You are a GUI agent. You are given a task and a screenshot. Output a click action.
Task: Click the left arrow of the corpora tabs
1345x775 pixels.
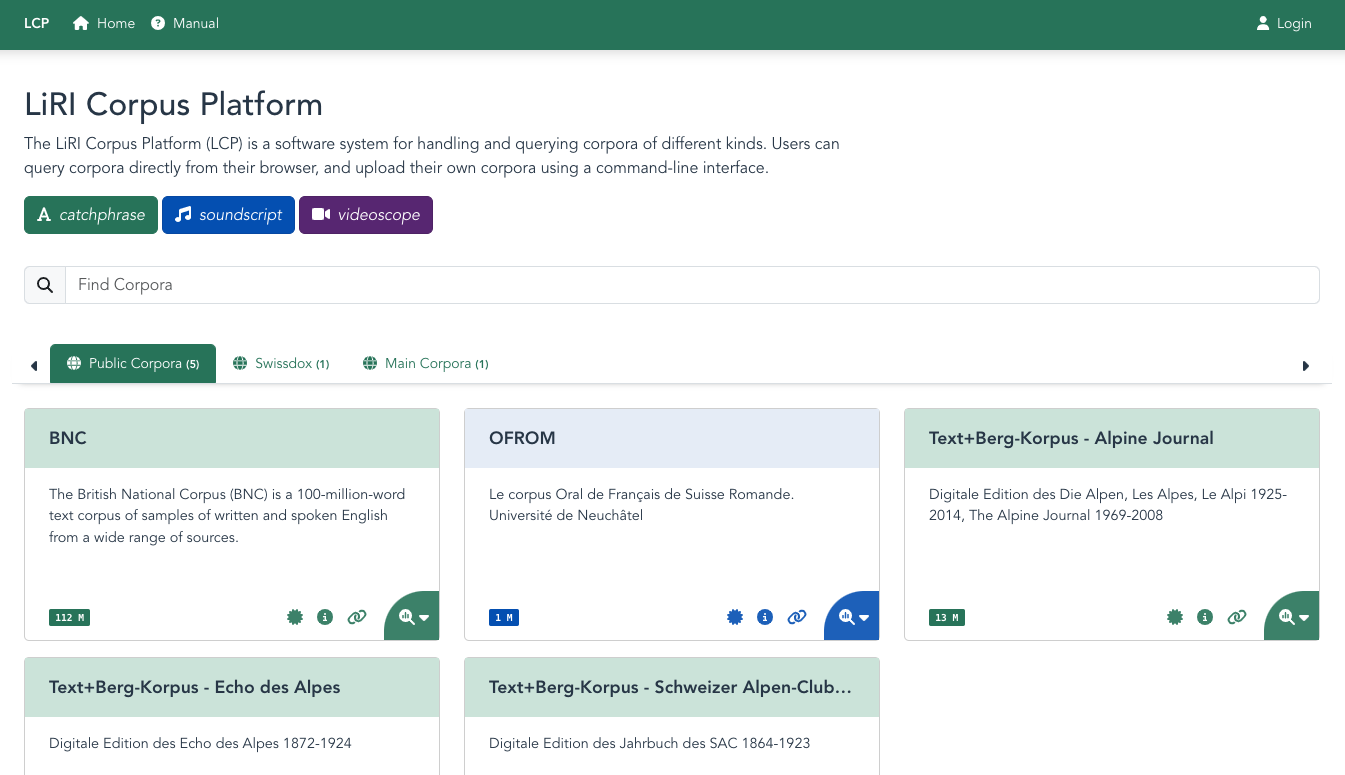pos(34,366)
